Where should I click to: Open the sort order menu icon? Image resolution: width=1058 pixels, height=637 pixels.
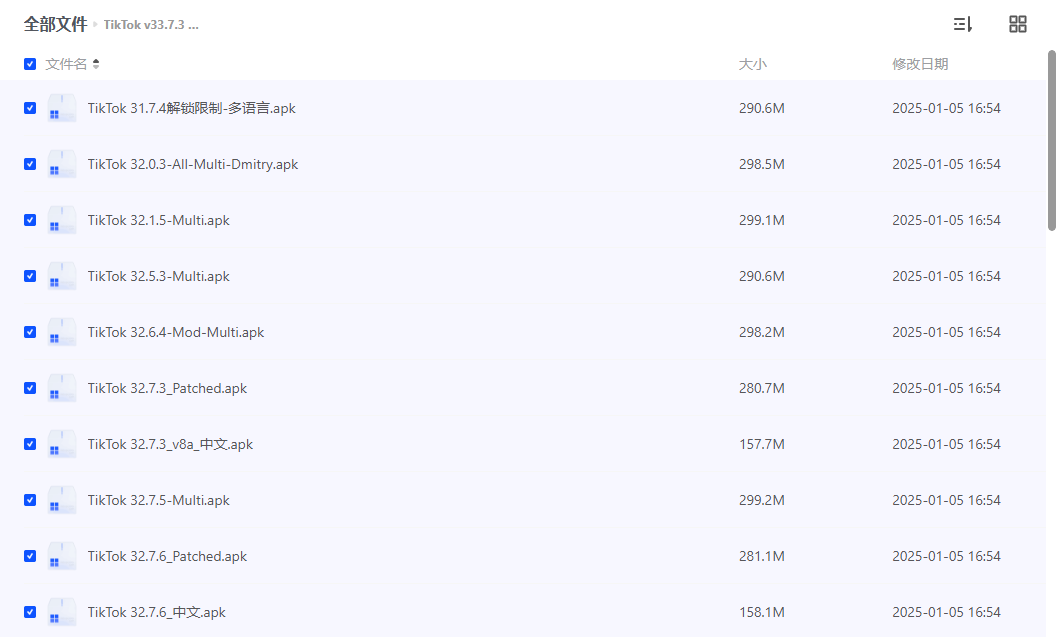tap(963, 24)
